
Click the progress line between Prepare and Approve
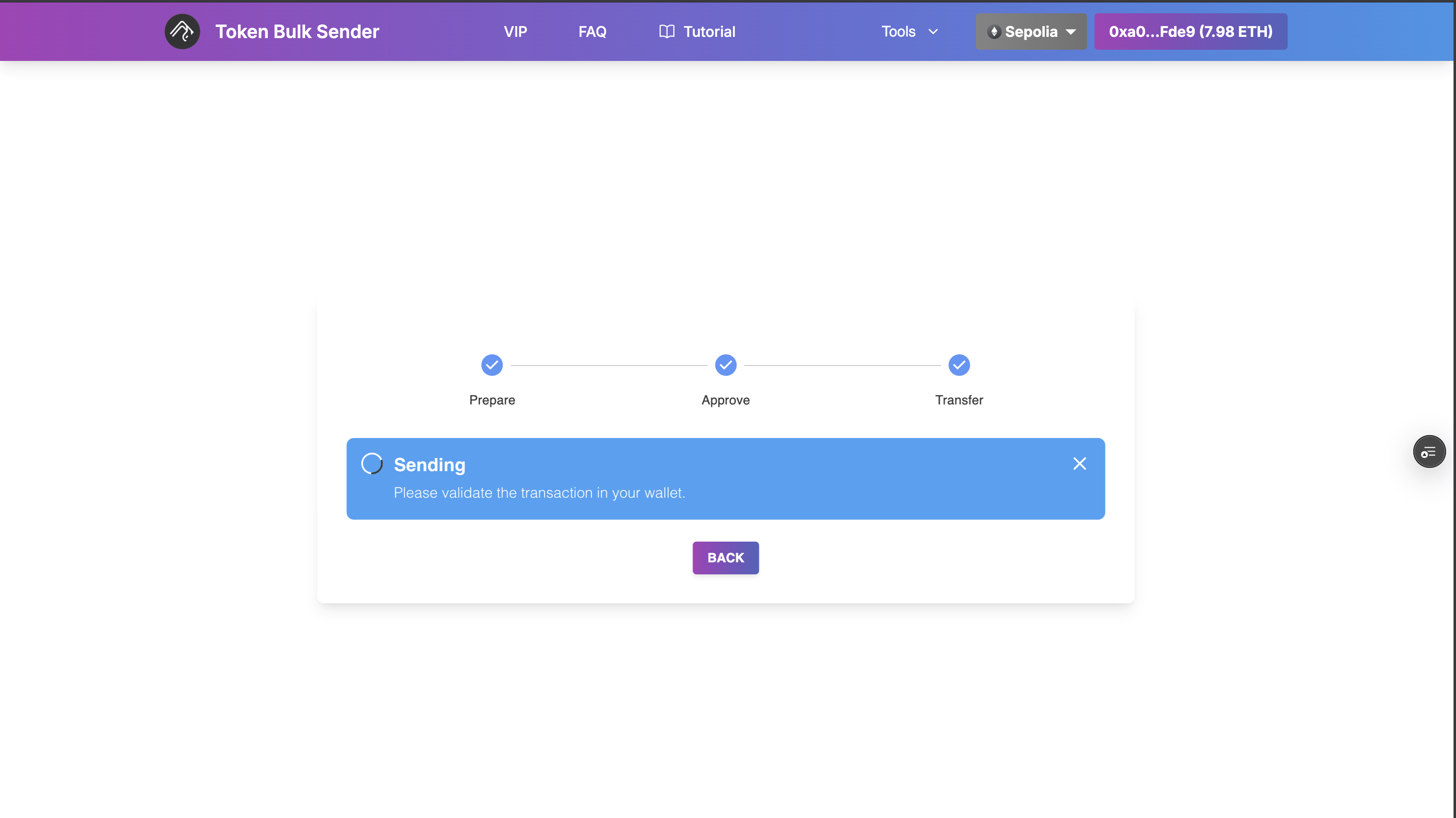609,365
